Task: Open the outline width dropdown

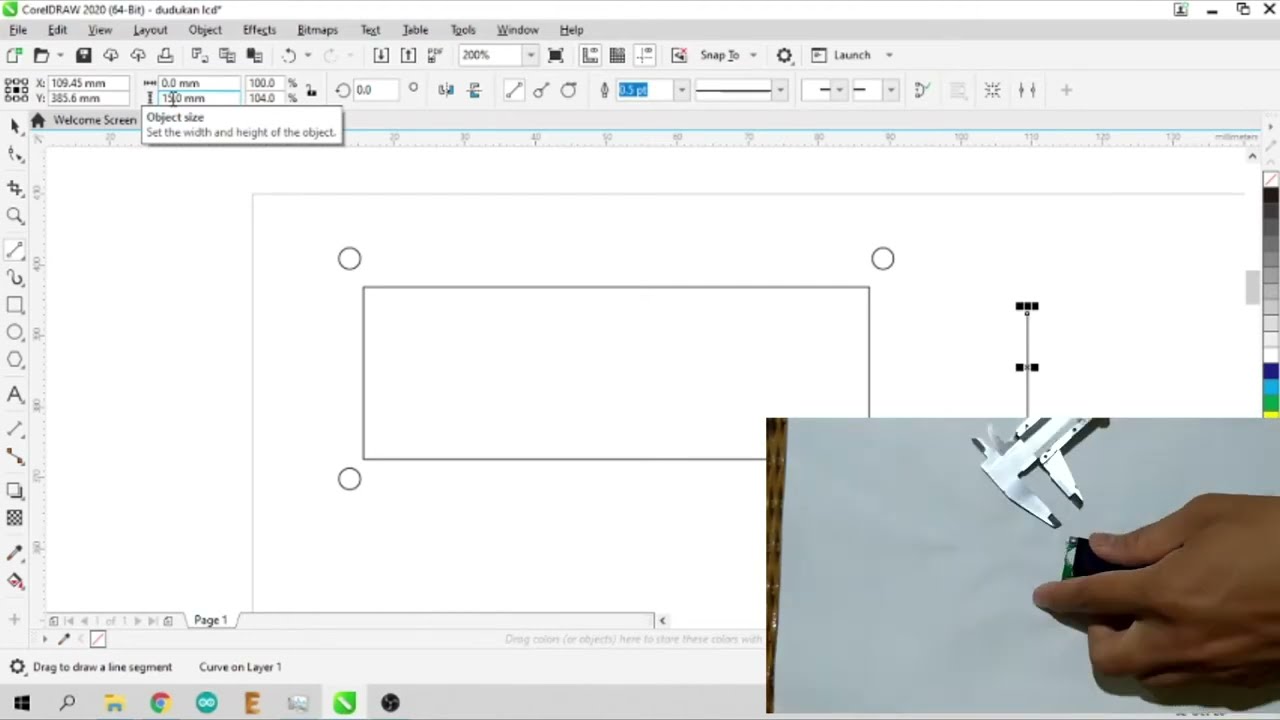Action: coord(682,90)
